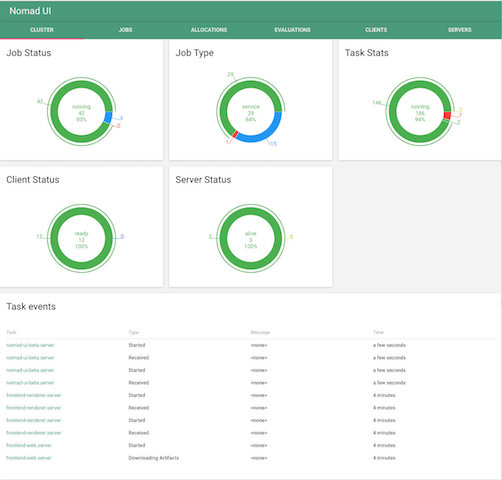
Task: Open the Clients tab
Action: click(376, 30)
